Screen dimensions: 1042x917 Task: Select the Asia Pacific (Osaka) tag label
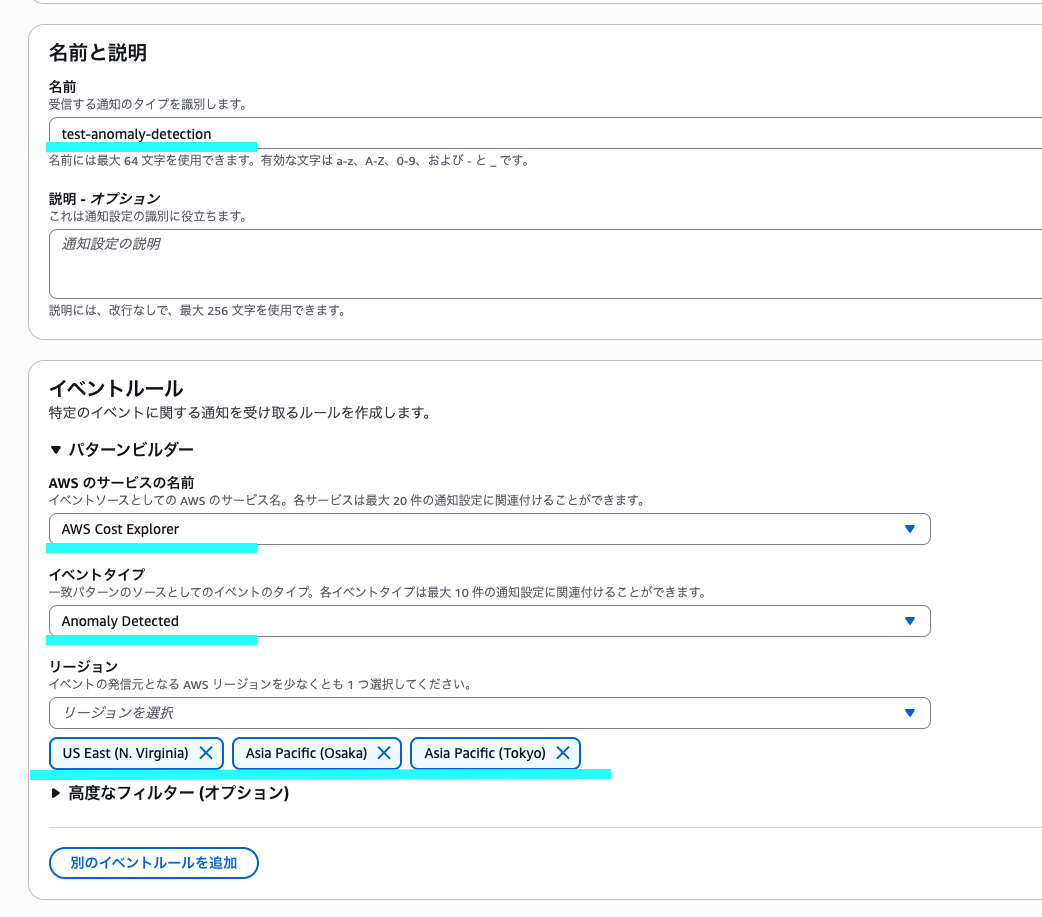[306, 753]
